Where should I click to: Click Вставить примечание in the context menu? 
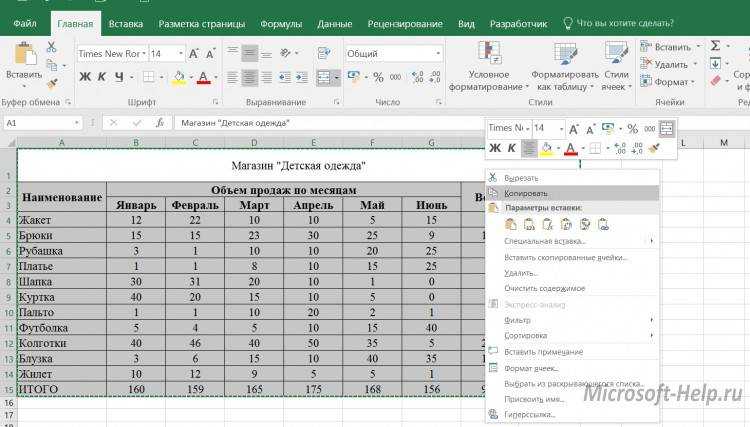coord(572,352)
